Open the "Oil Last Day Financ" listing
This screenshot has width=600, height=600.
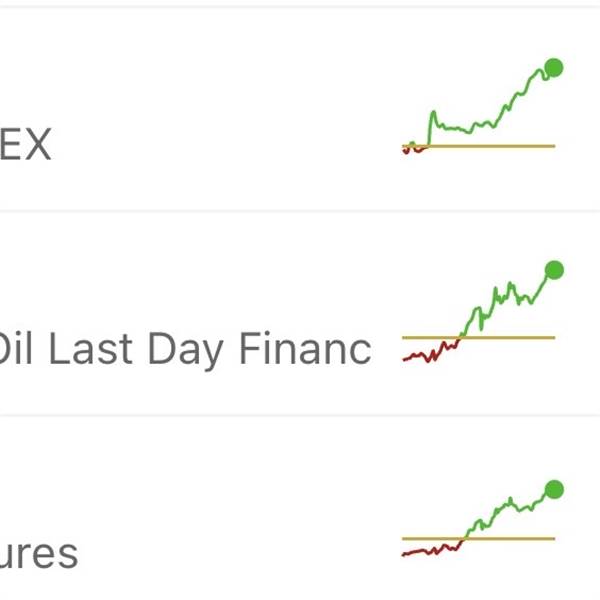tap(185, 349)
